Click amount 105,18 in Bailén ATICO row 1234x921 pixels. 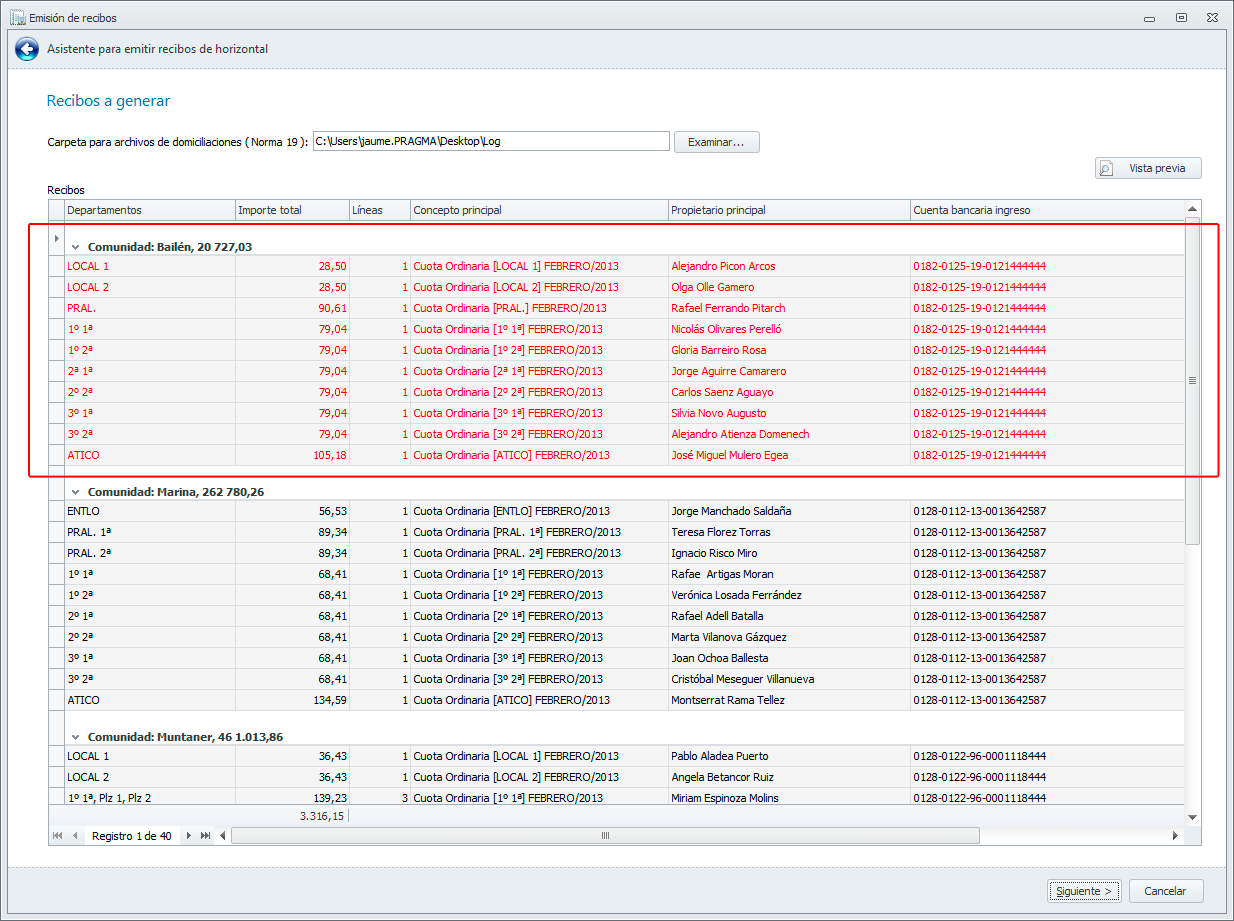tap(329, 455)
